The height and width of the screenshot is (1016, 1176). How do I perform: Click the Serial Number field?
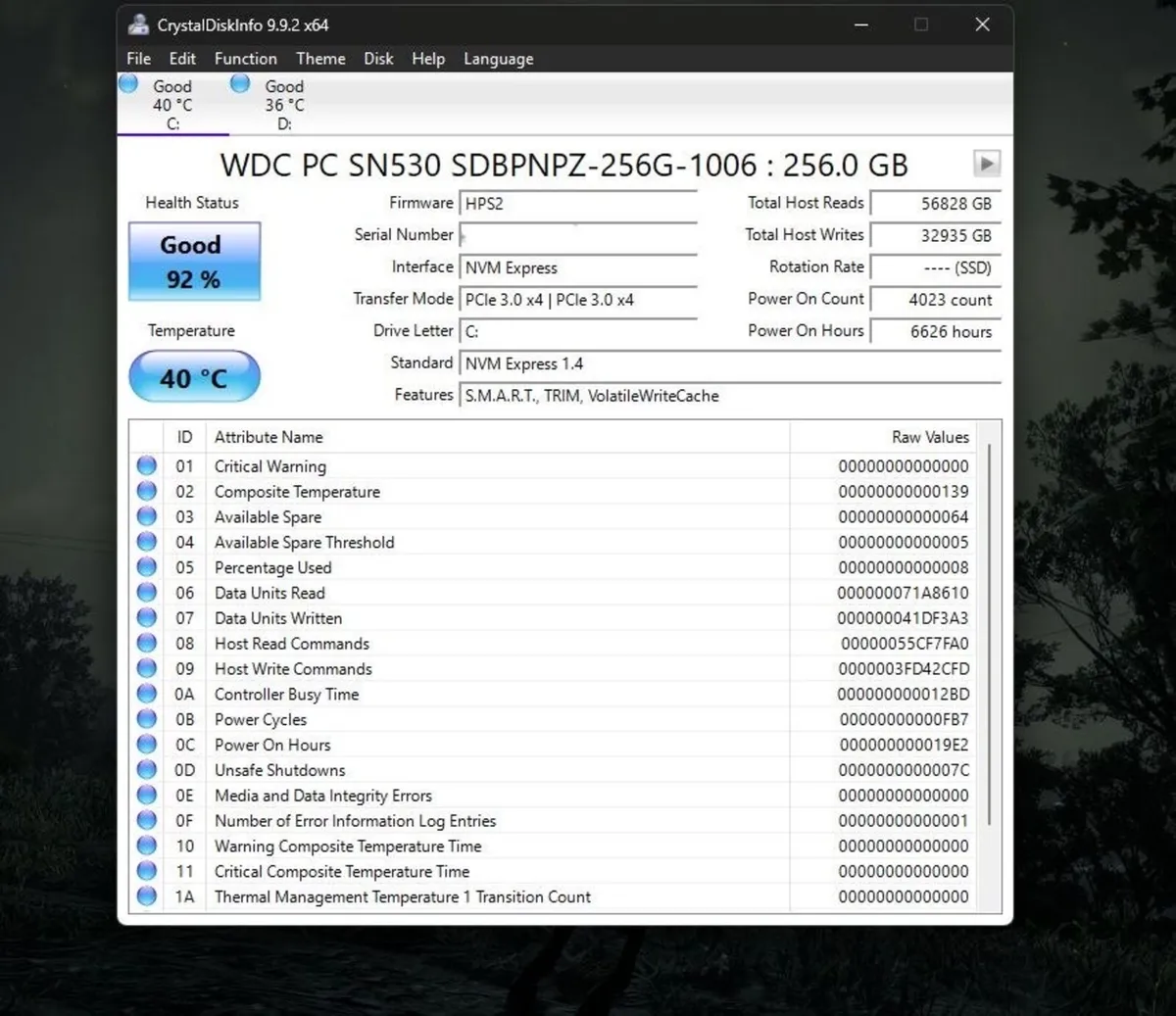point(578,235)
